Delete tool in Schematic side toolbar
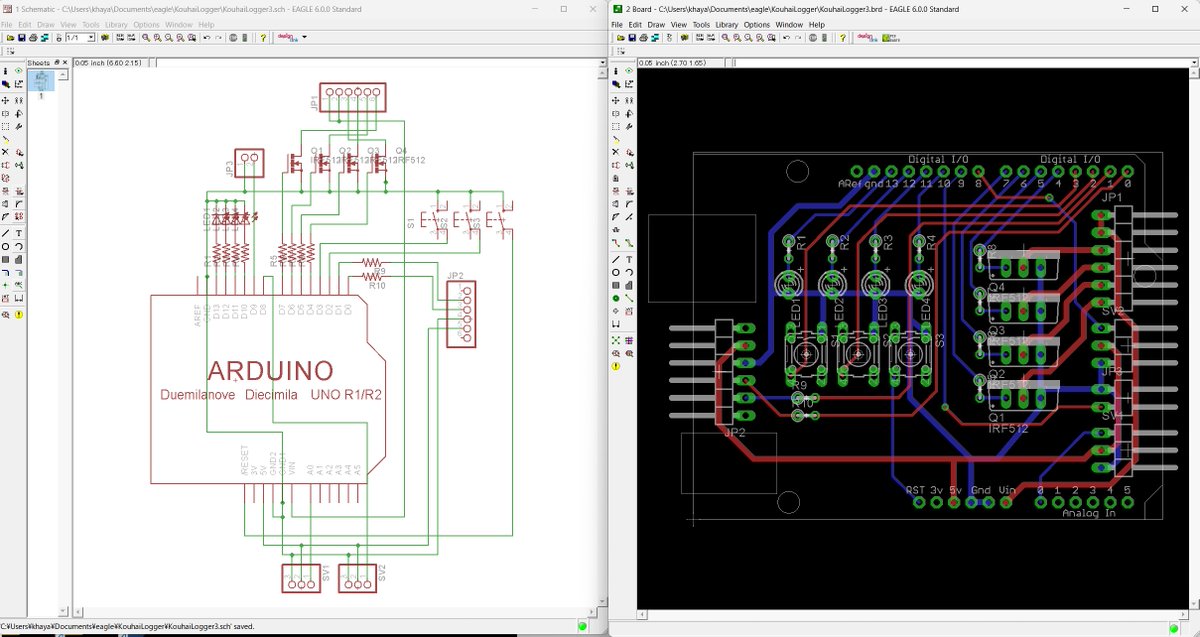1200x637 pixels. click(x=6, y=151)
